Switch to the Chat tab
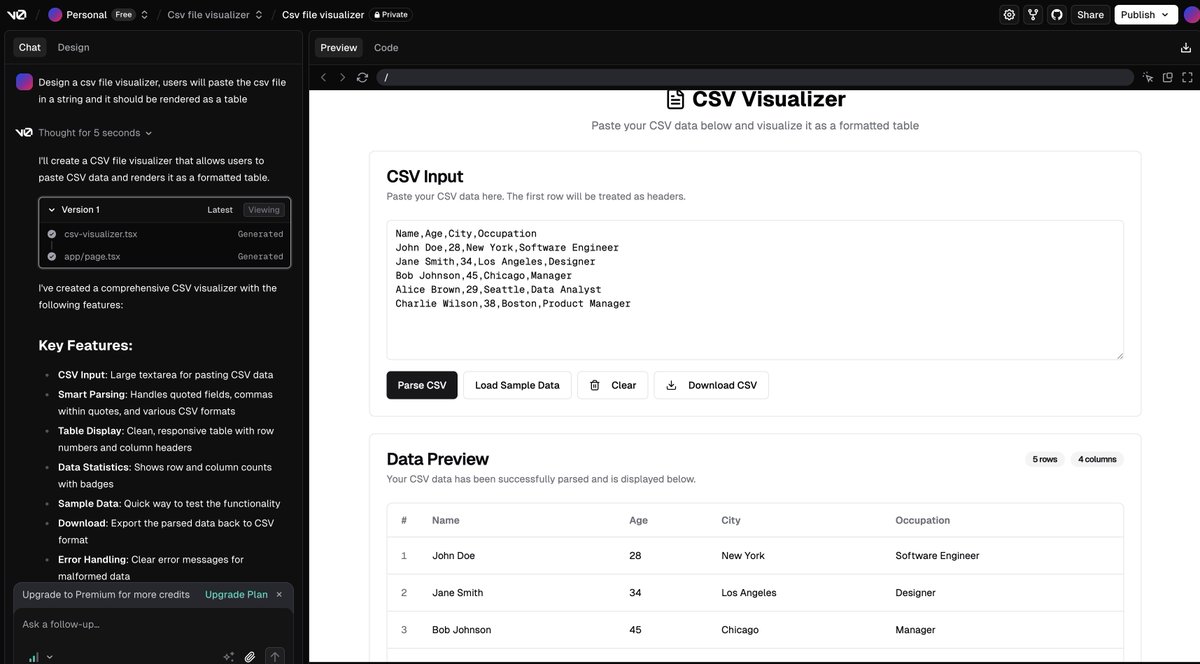Viewport: 1200px width, 664px height. [x=30, y=47]
